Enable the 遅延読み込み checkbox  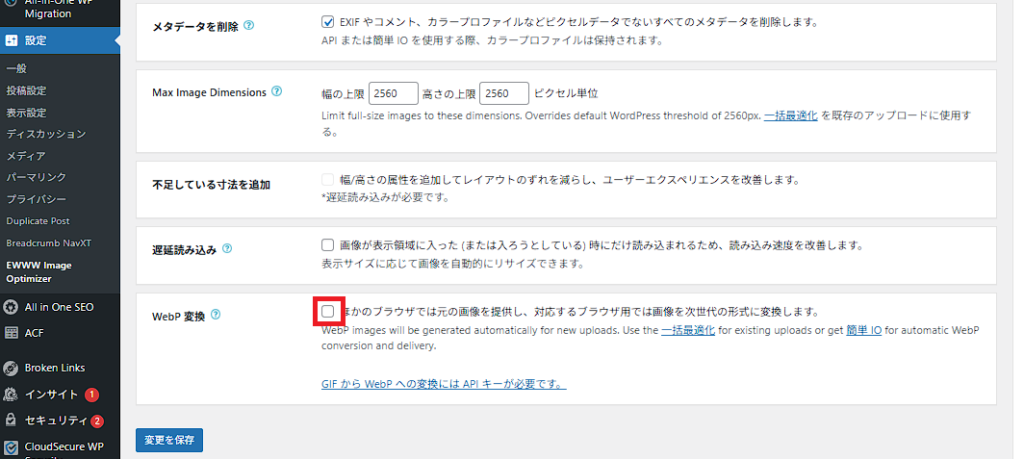[328, 245]
